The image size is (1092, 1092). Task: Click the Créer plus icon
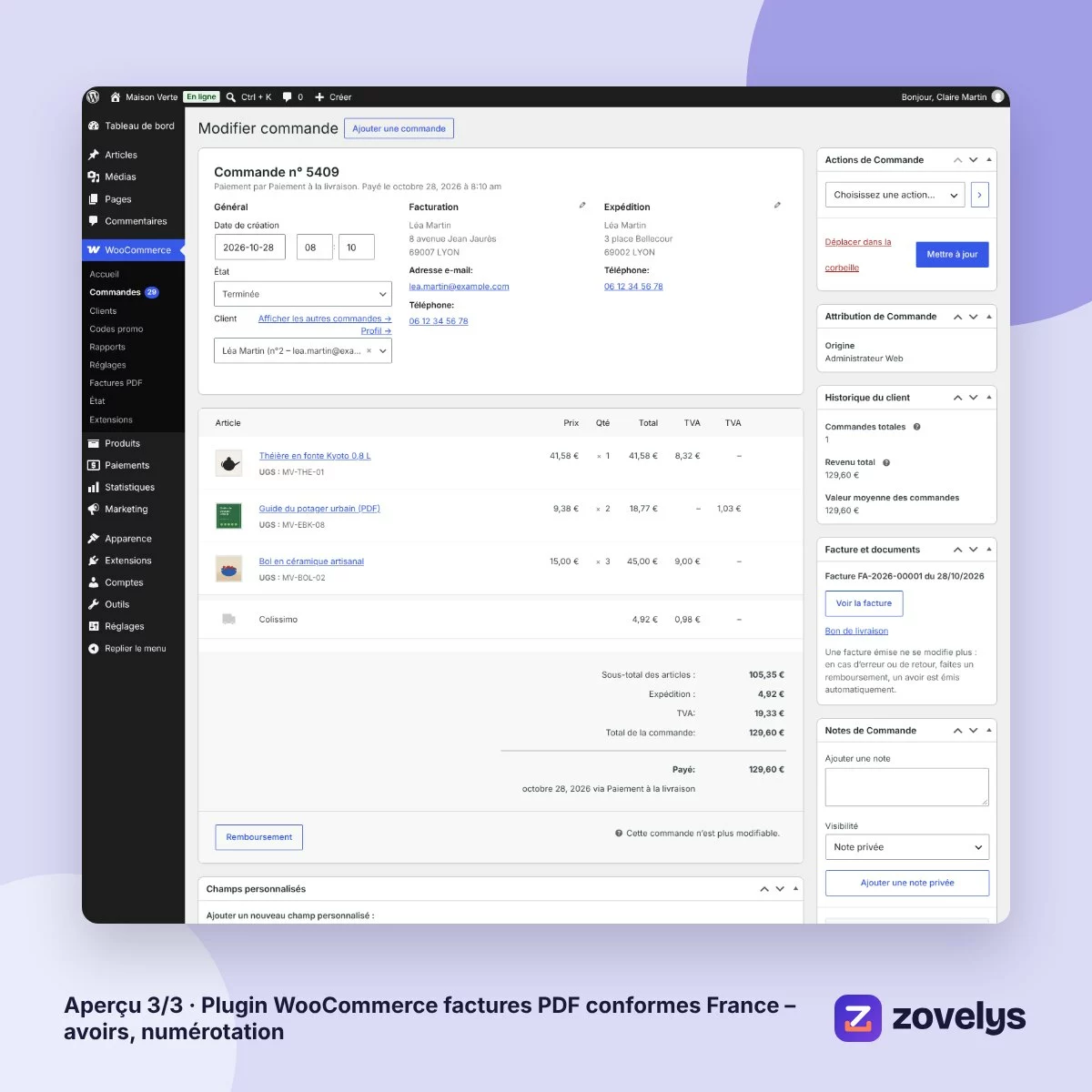[319, 96]
